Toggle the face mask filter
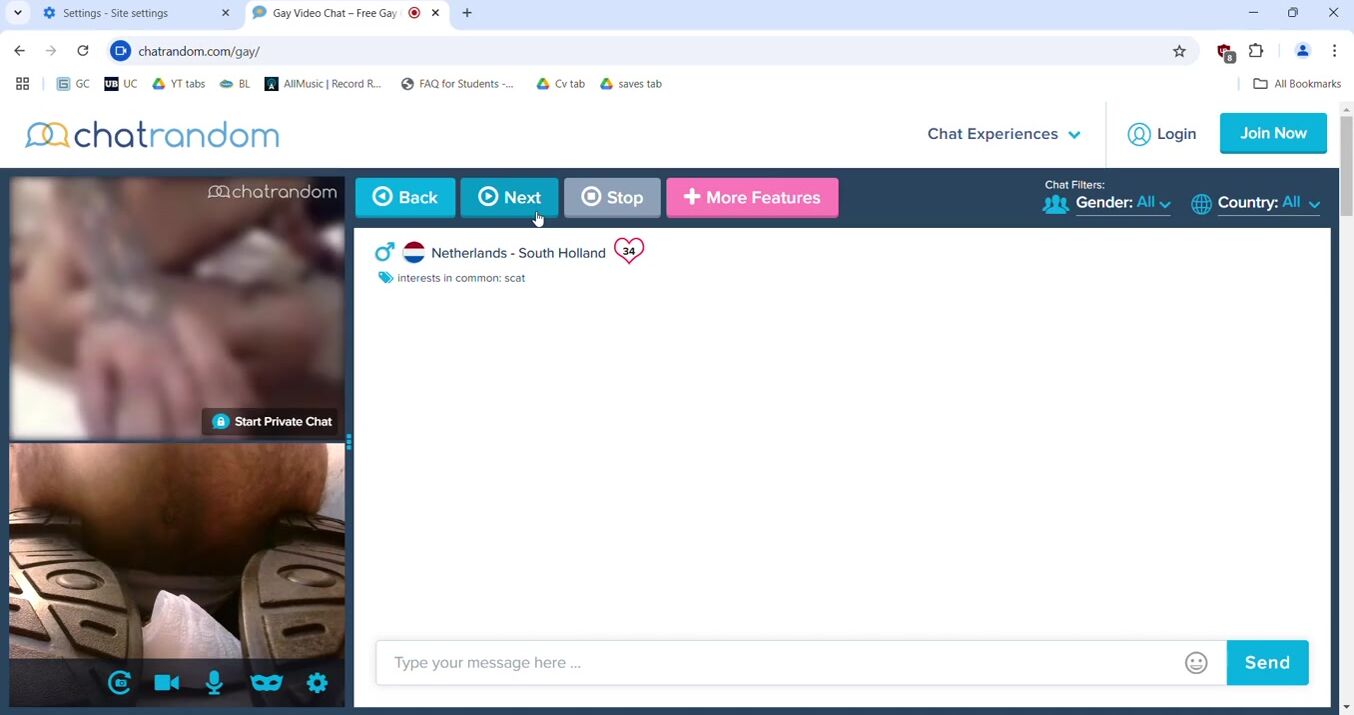 [x=266, y=683]
